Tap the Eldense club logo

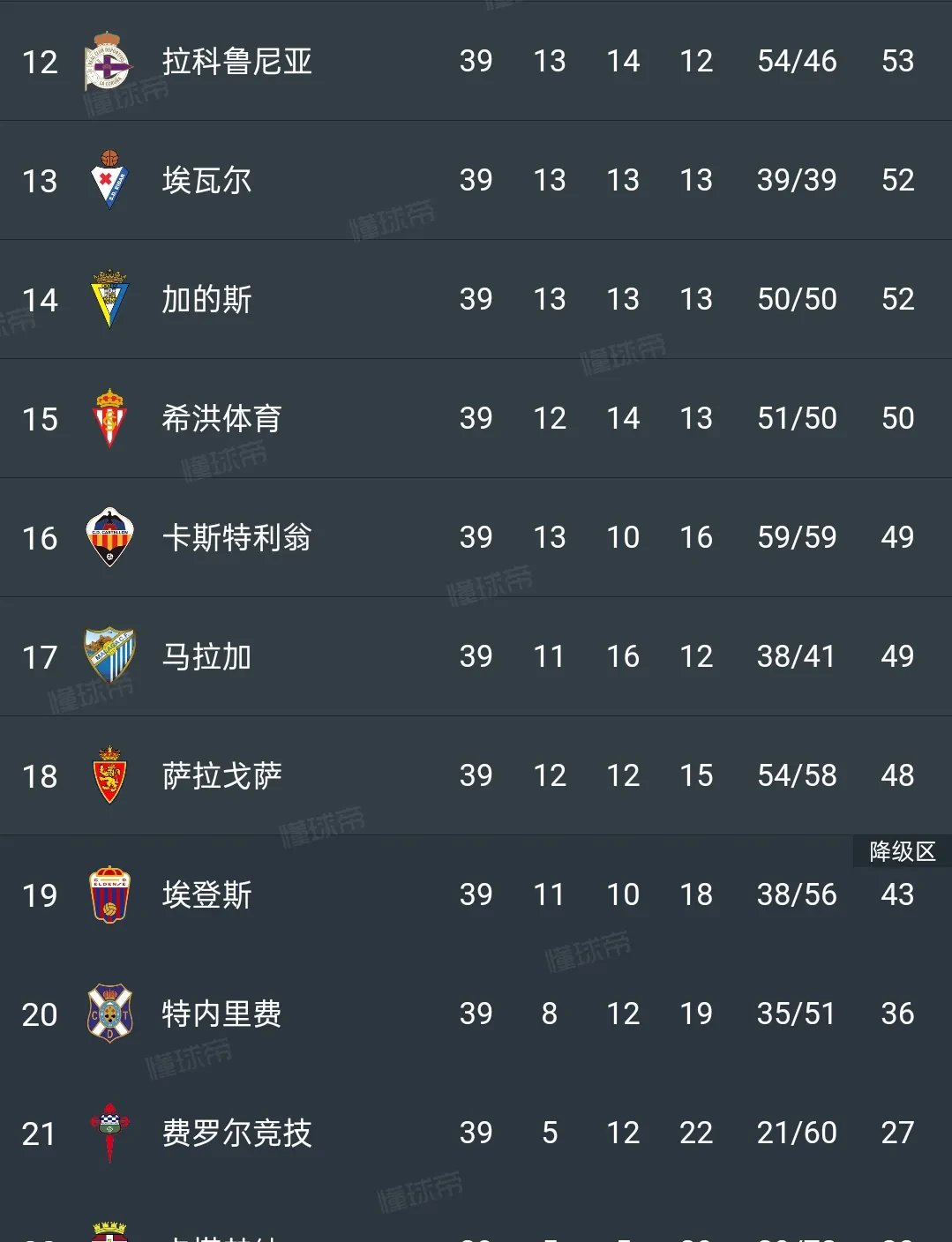(x=109, y=894)
